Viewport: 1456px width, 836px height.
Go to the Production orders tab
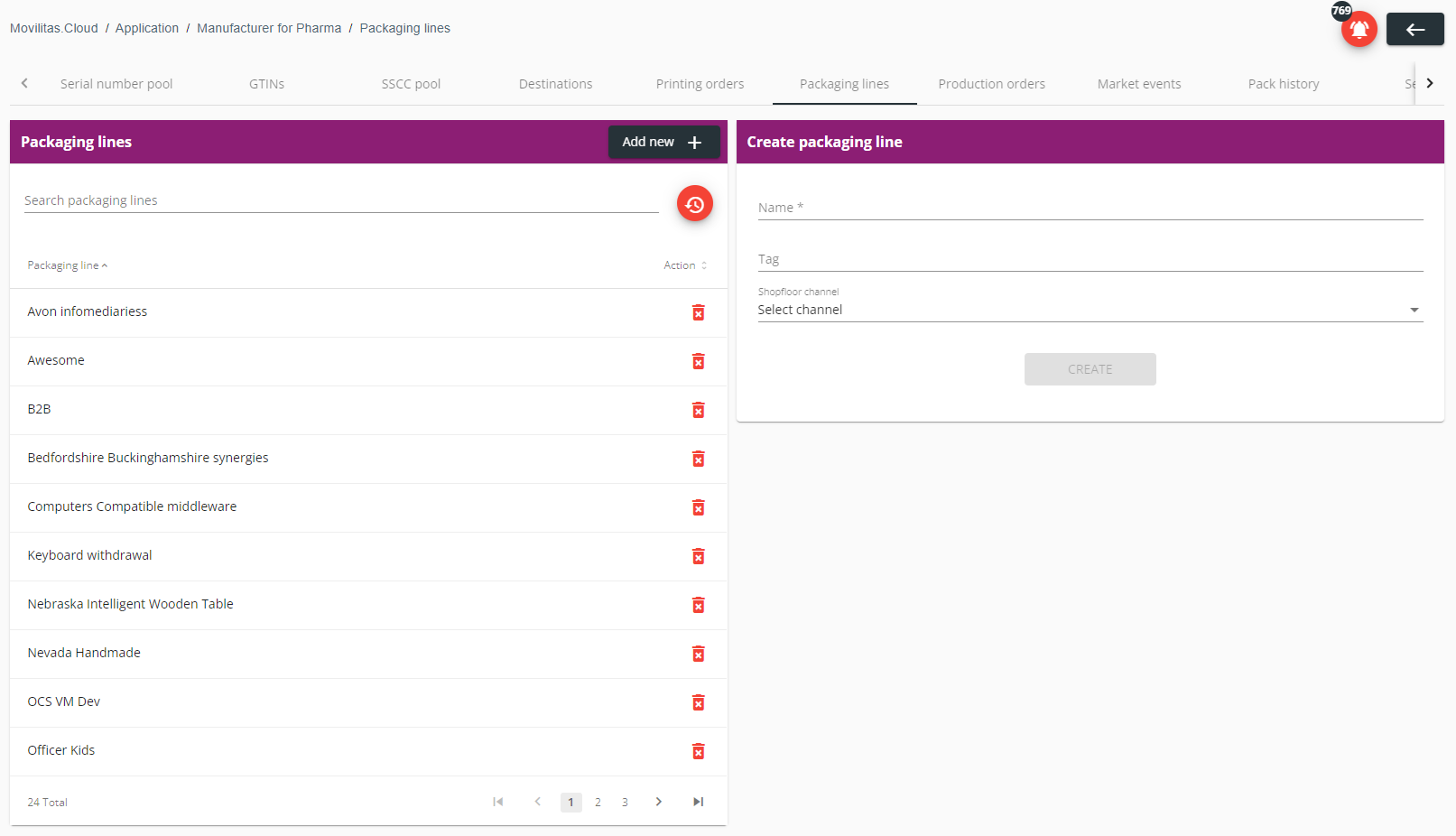[992, 84]
